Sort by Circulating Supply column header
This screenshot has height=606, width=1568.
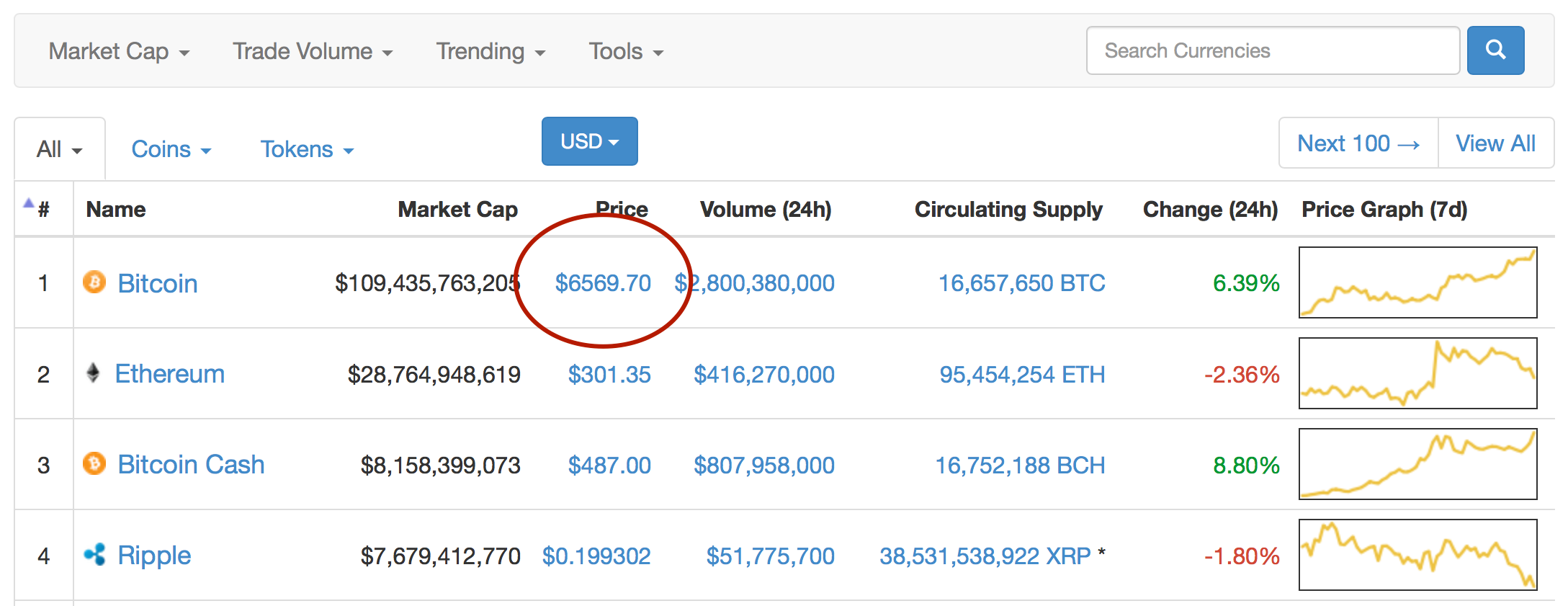[1008, 210]
